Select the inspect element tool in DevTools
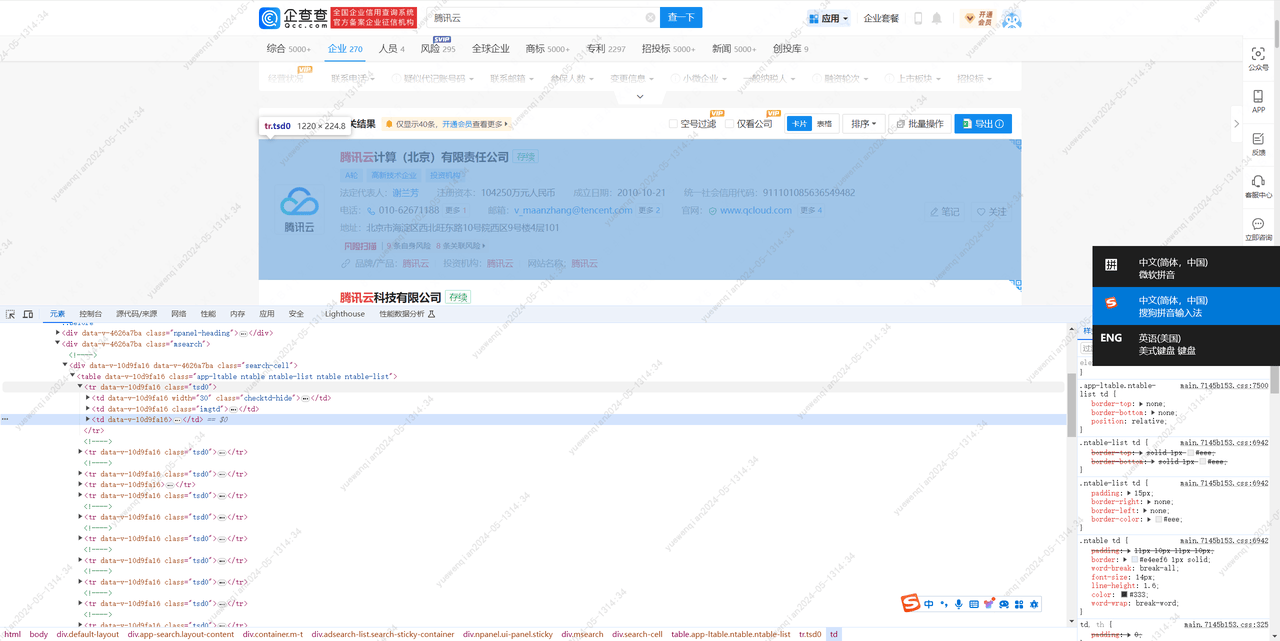 (x=8, y=313)
